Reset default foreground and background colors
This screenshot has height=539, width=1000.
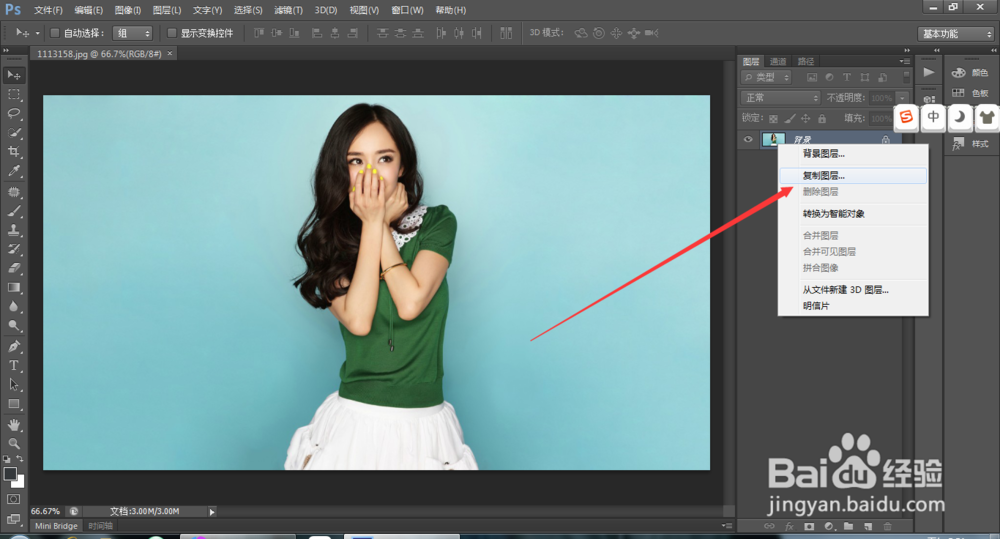point(6,459)
